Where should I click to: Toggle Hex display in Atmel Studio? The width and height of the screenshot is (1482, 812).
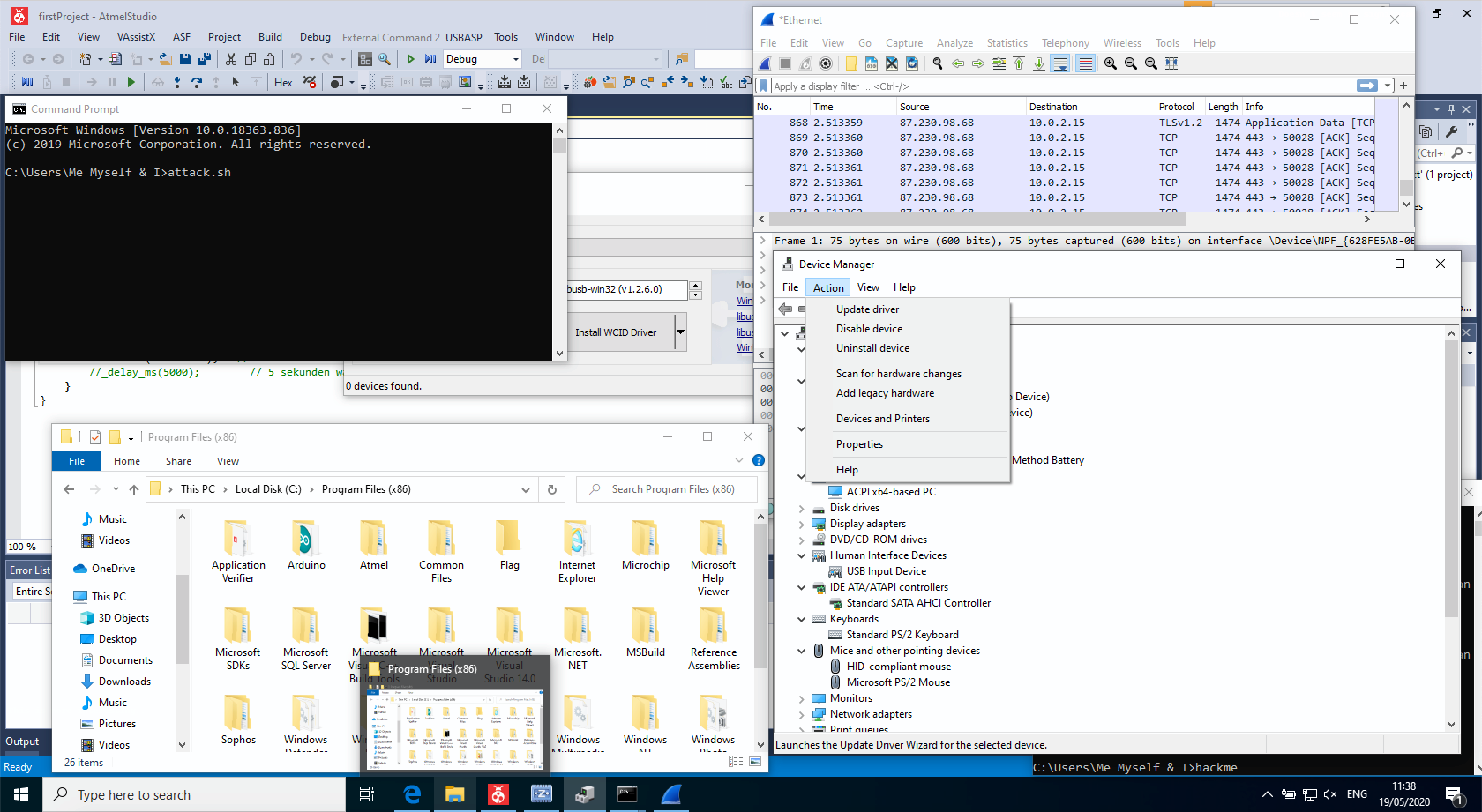click(283, 82)
